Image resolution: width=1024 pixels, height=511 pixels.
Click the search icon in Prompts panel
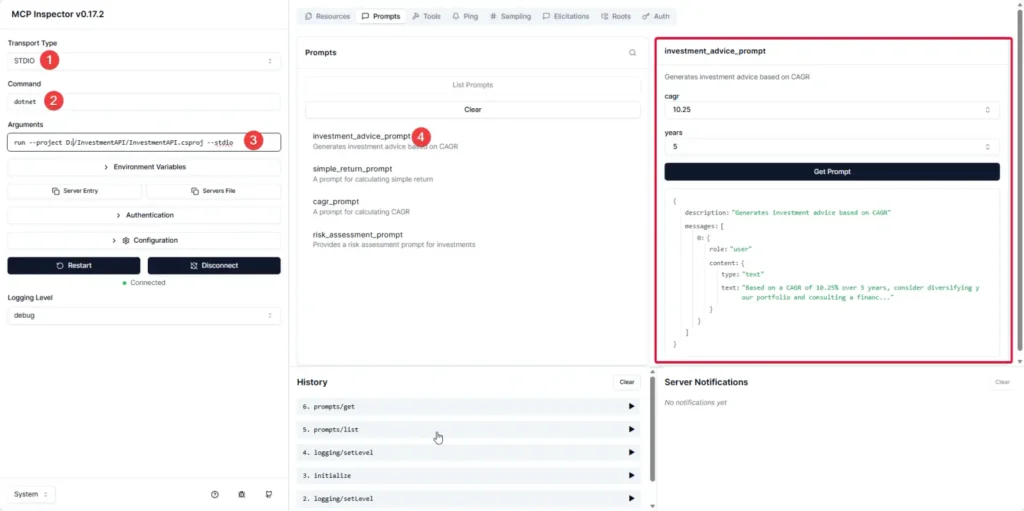coord(632,53)
